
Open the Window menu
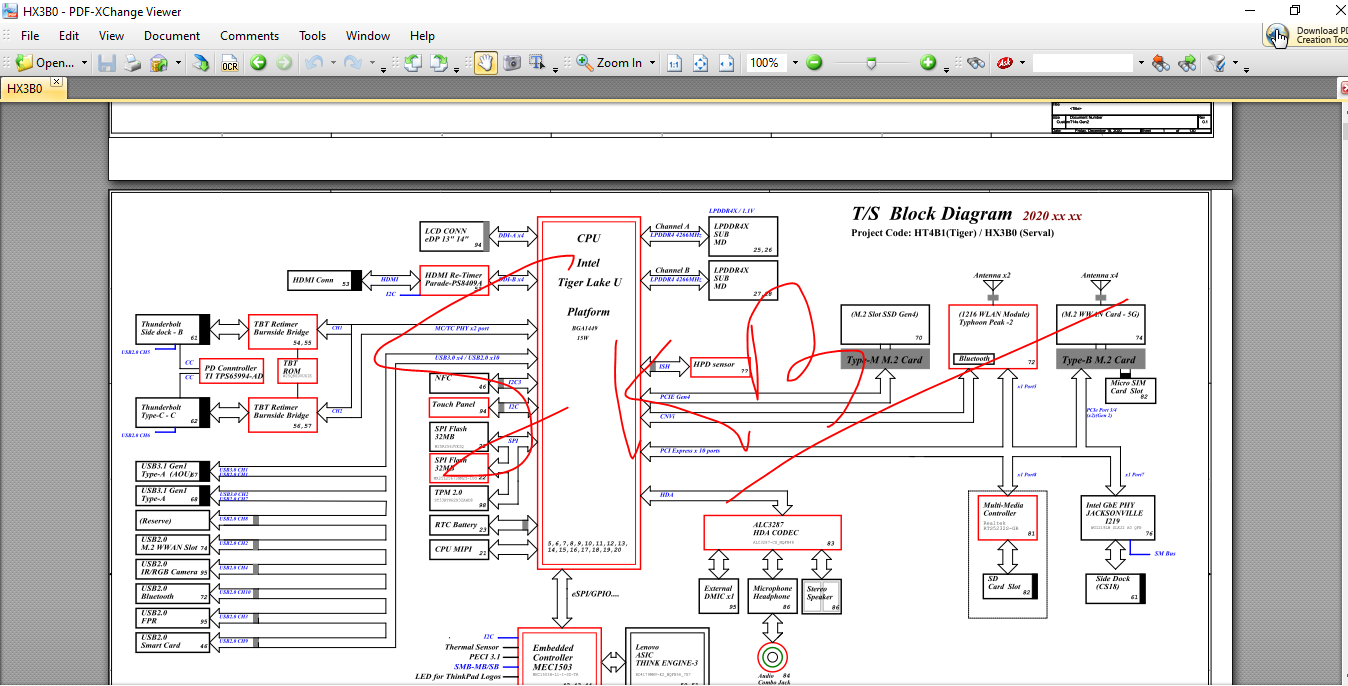coord(368,36)
